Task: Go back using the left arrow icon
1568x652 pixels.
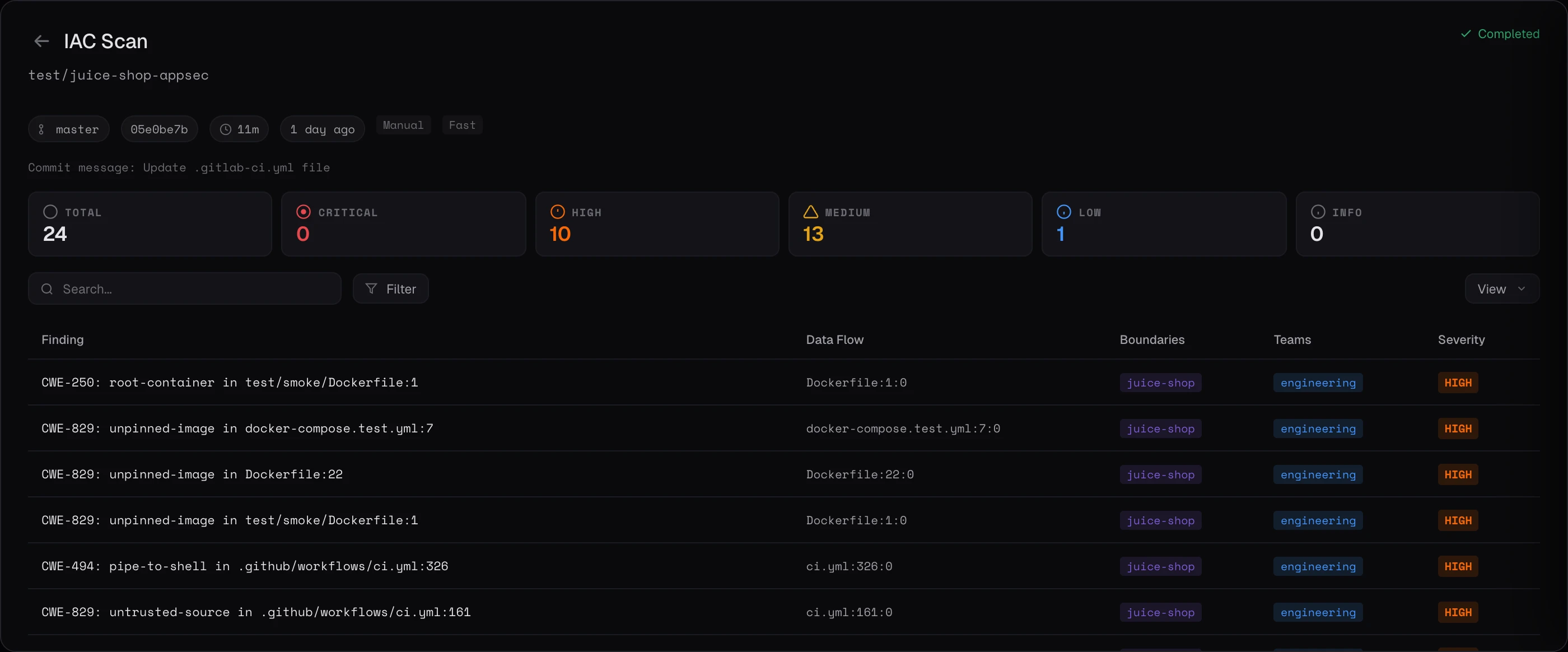Action: pyautogui.click(x=41, y=41)
